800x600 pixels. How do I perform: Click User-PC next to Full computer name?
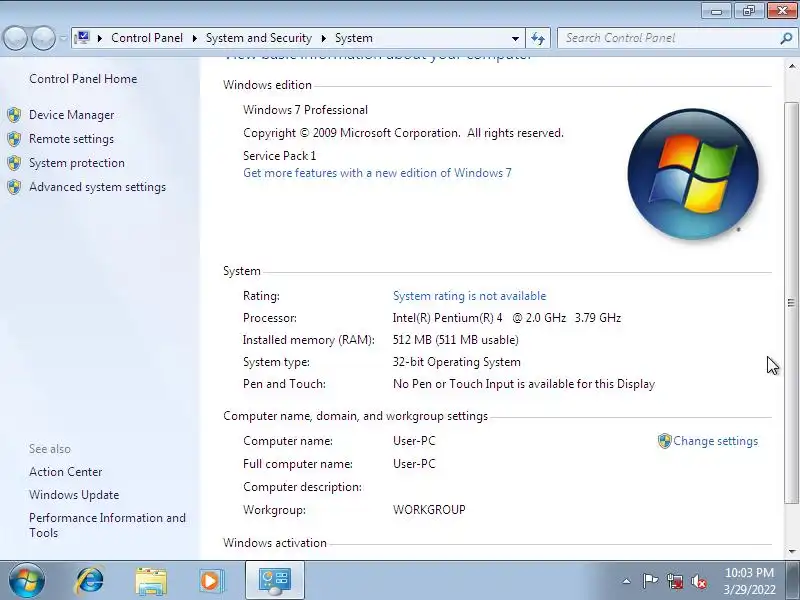[414, 464]
